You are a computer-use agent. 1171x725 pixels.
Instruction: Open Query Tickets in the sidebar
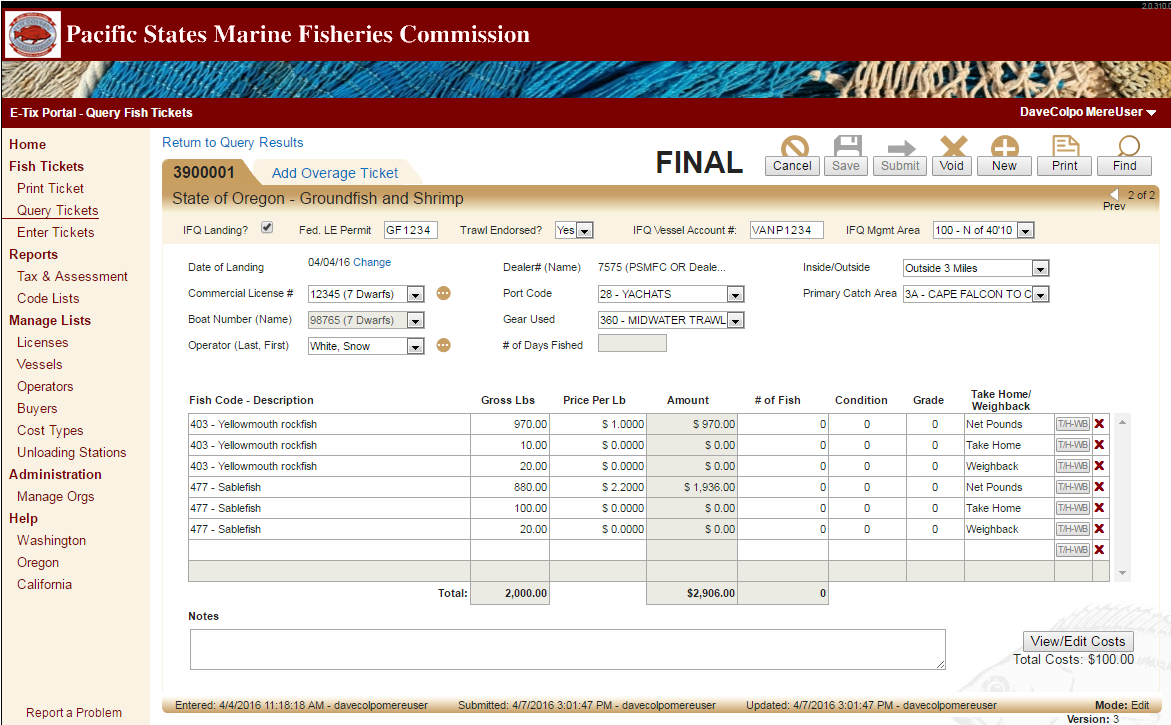click(x=58, y=211)
